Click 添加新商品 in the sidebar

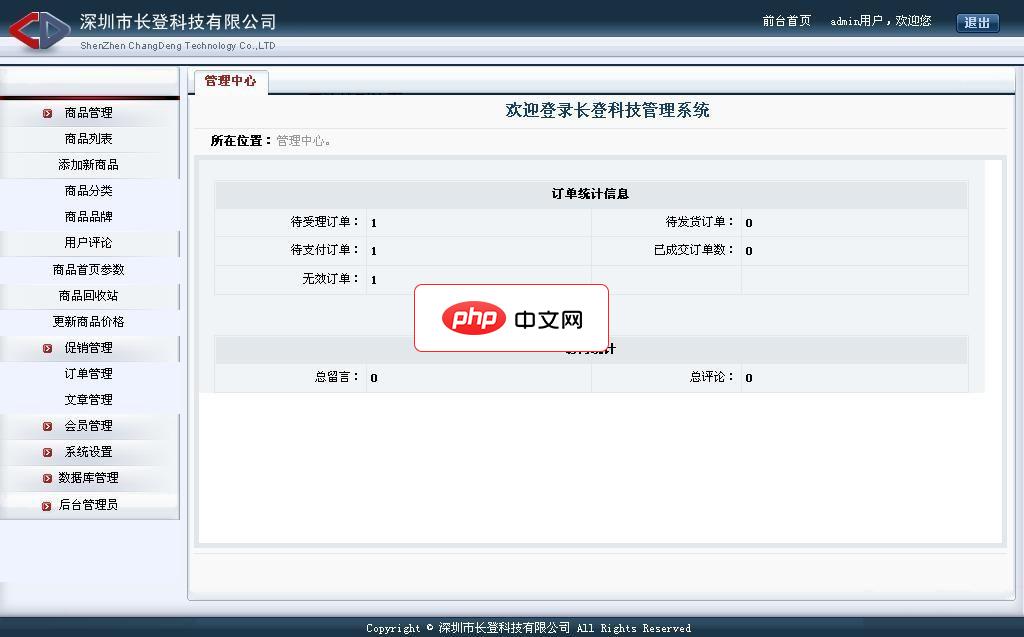[90, 164]
